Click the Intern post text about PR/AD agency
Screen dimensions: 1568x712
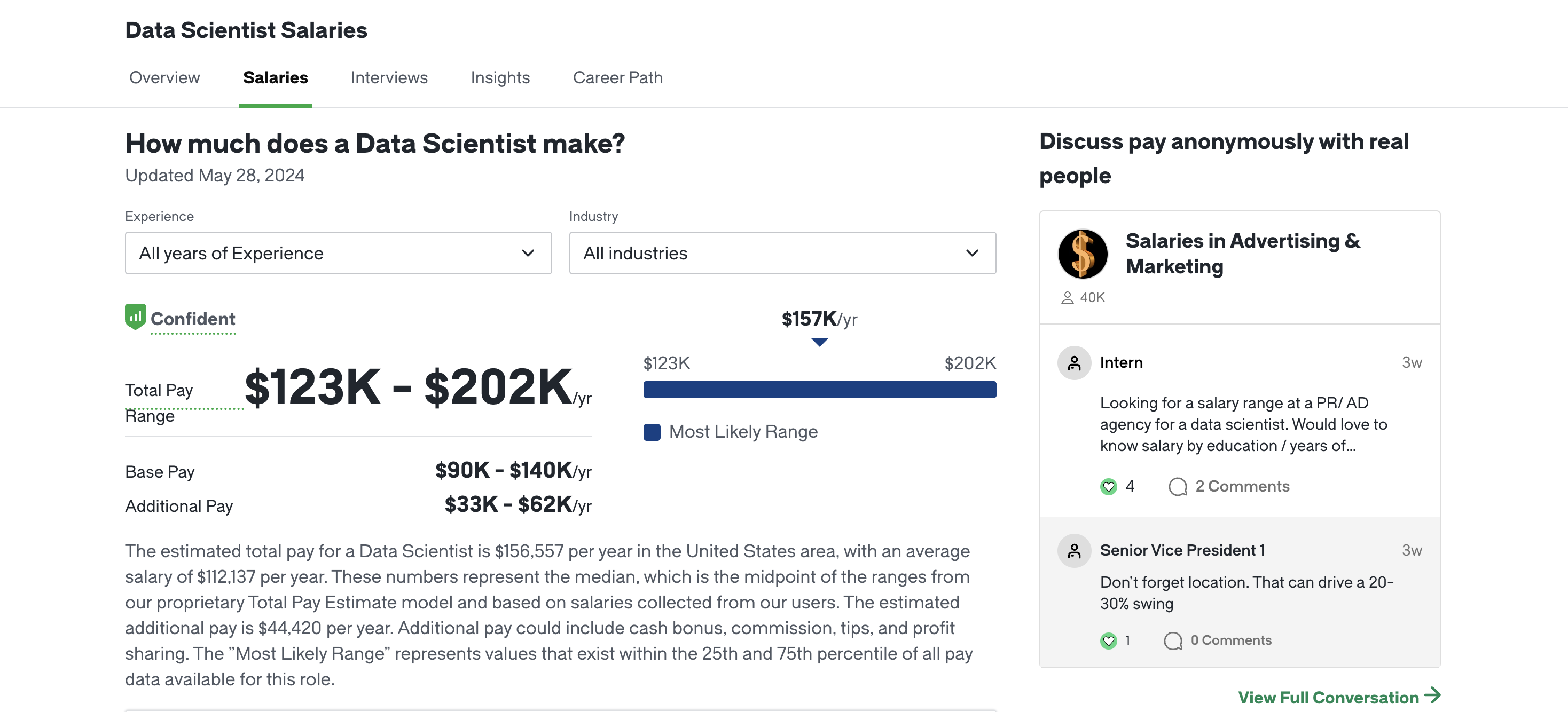coord(1244,424)
